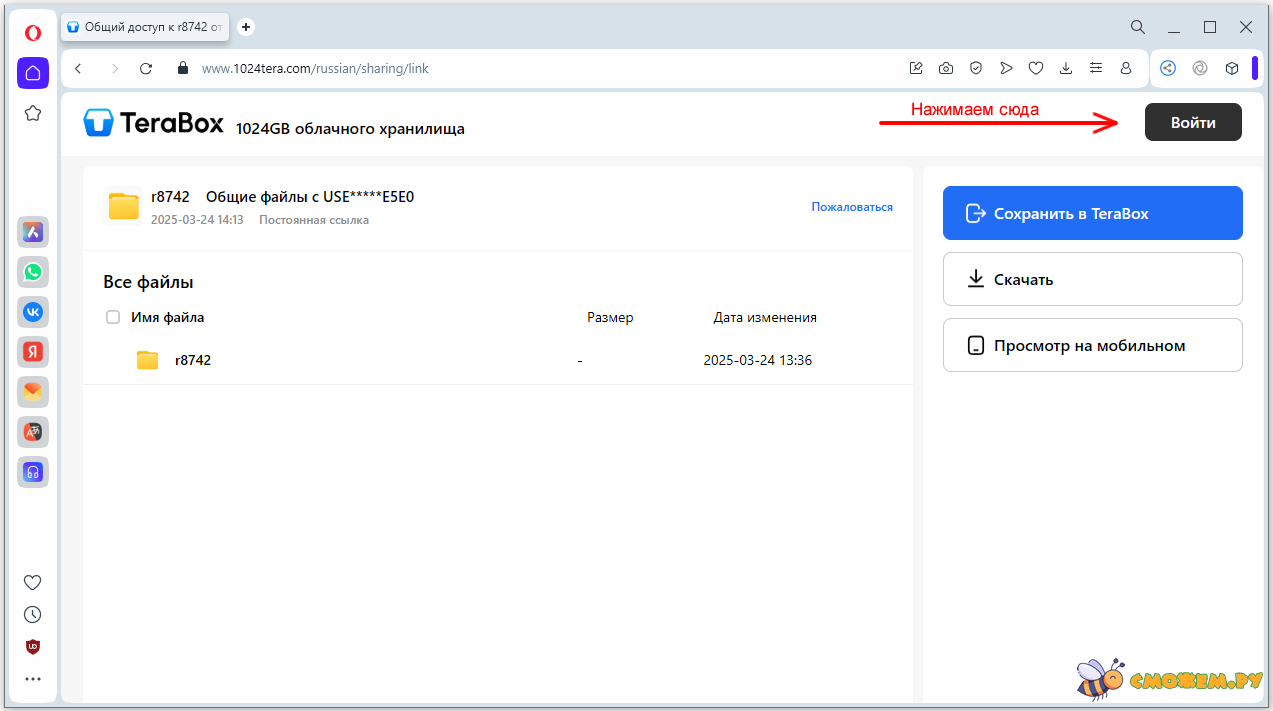
Task: Click the Войти login button
Action: click(x=1193, y=122)
